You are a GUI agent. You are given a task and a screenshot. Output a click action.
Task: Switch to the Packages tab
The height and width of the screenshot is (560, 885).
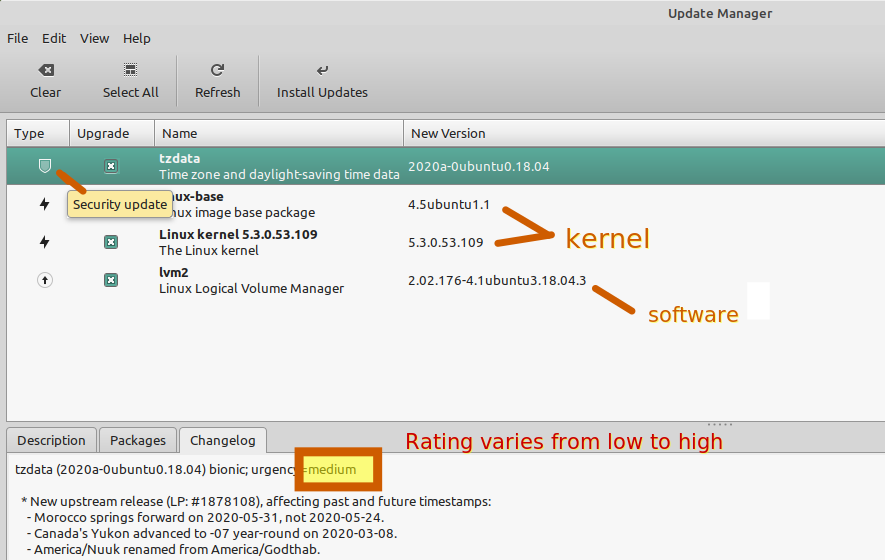[x=138, y=440]
